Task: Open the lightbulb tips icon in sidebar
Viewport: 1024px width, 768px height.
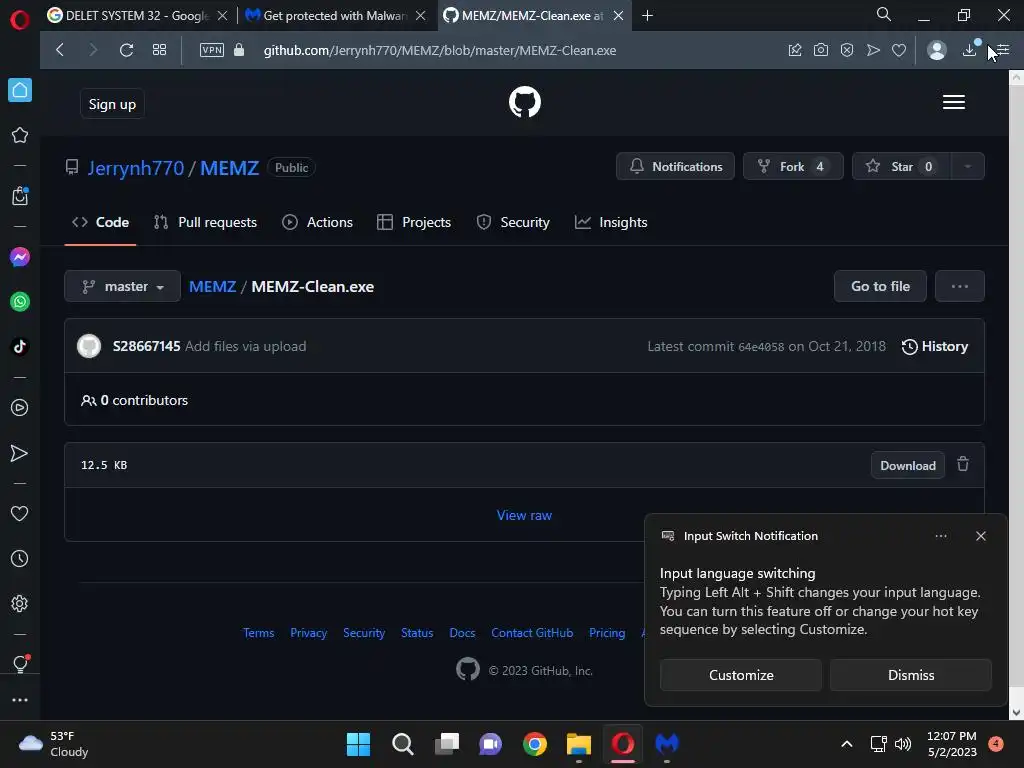Action: click(20, 664)
